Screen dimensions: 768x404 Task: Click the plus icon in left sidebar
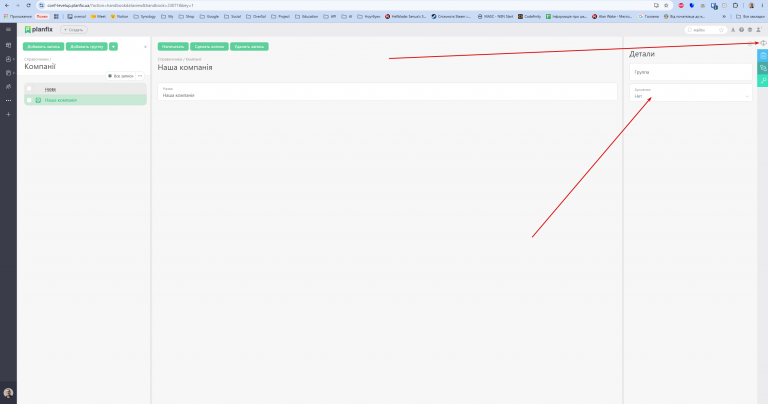click(8, 114)
